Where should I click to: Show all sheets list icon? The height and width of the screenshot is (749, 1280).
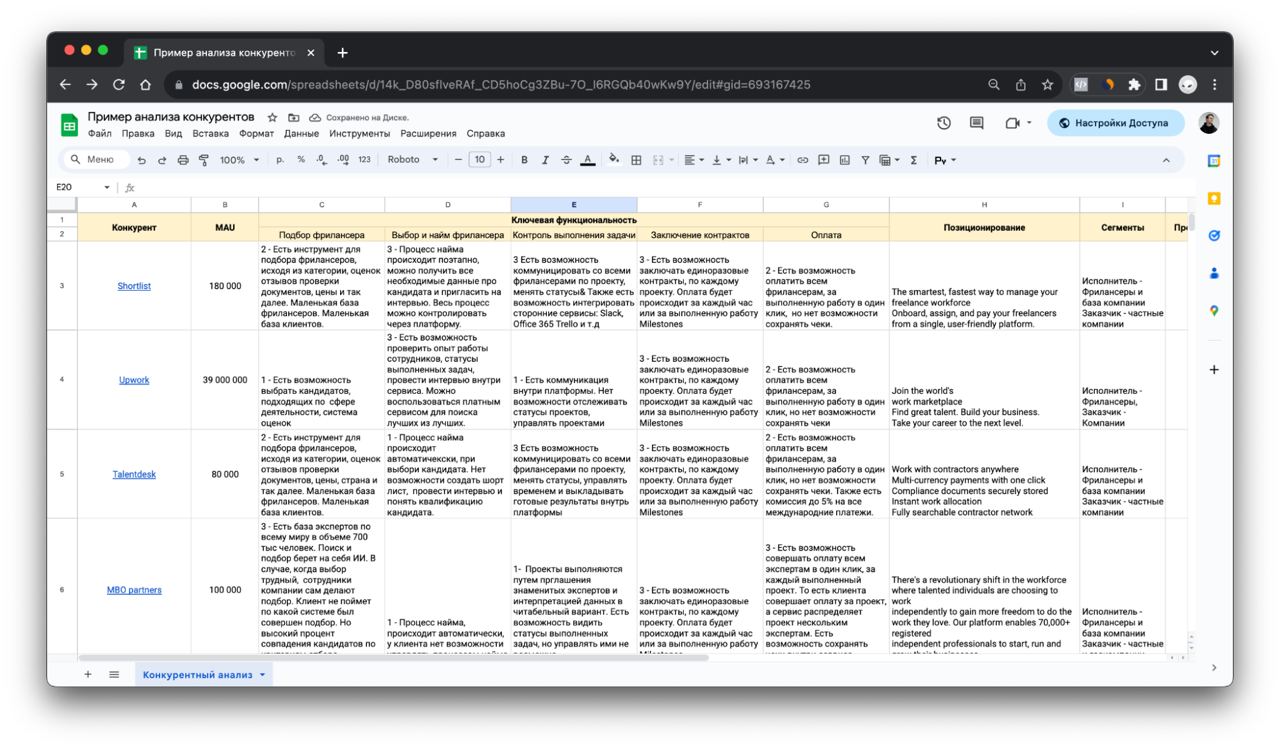click(114, 675)
